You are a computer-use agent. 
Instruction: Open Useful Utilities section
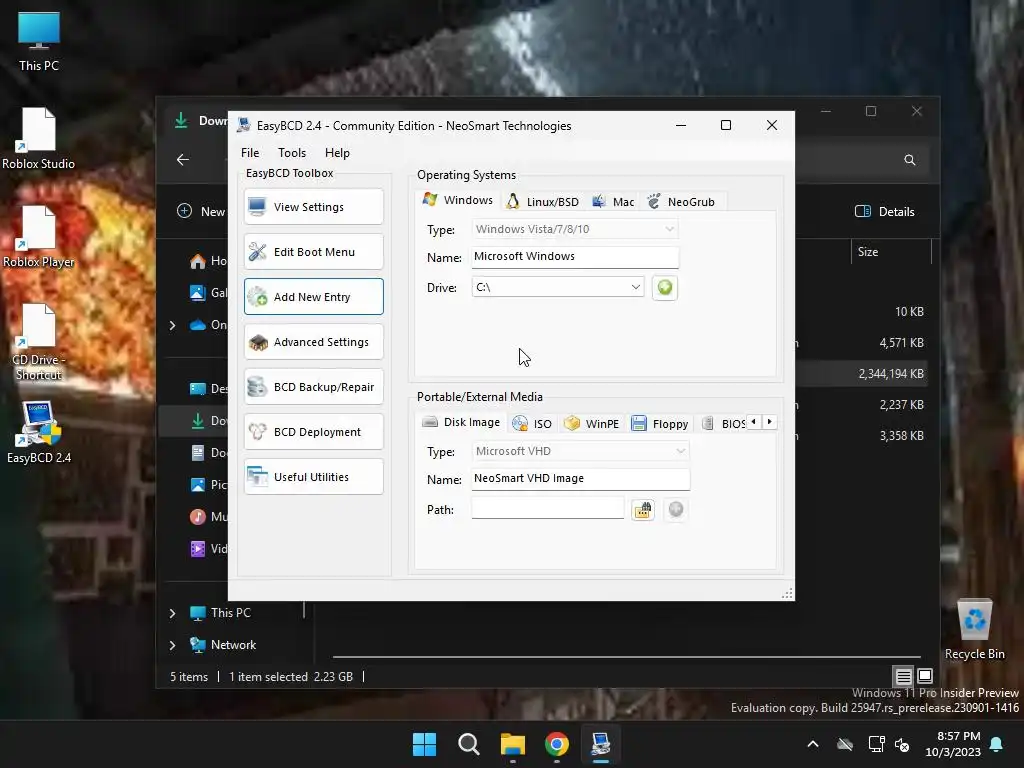(313, 477)
